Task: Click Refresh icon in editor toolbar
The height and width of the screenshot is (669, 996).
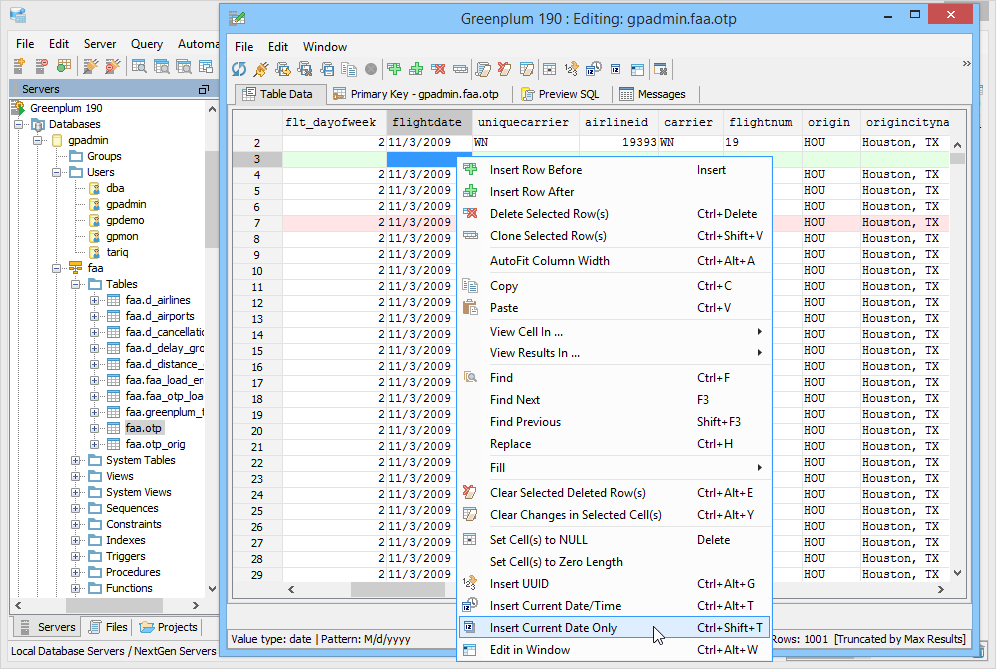Action: pyautogui.click(x=239, y=69)
